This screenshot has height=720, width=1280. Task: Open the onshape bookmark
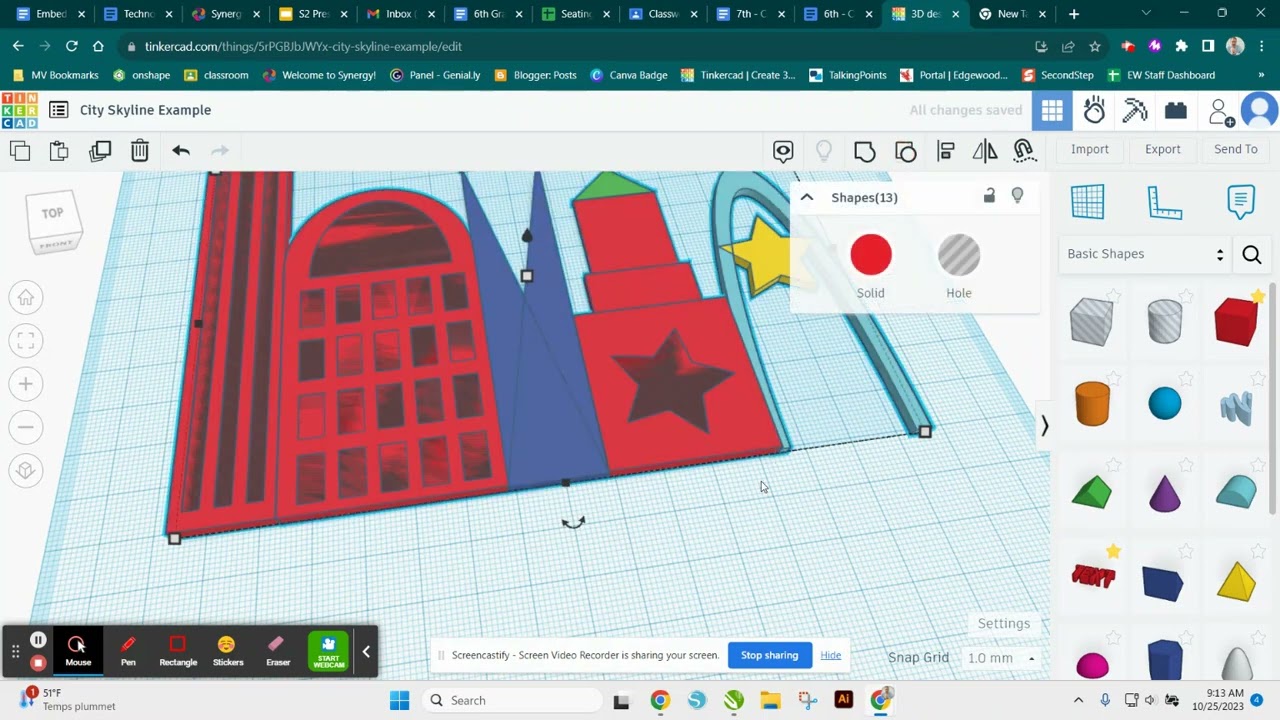coord(141,75)
